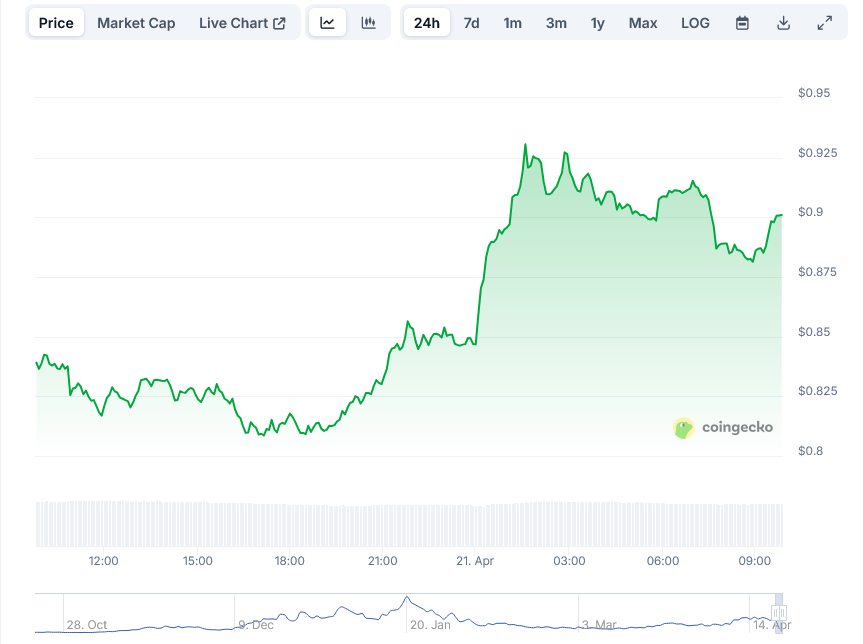Click the download chart icon
This screenshot has width=863, height=644.
click(784, 22)
